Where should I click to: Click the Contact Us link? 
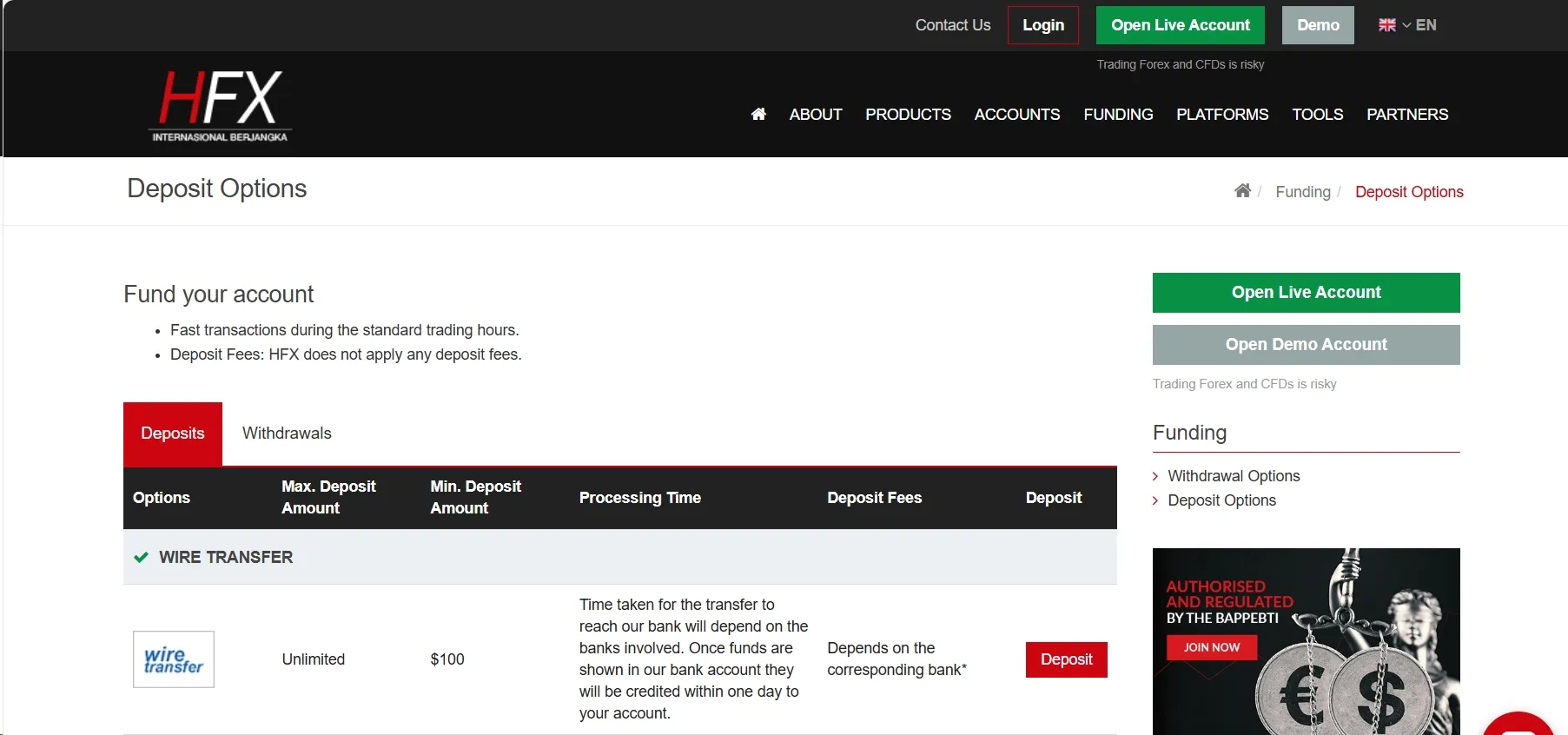[953, 25]
